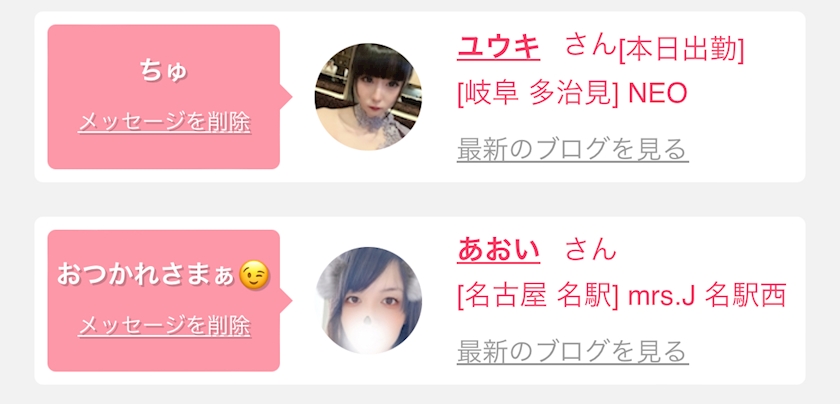840x404 pixels.
Task: Click the [岐阜 多治見] NEO shop text
Action: [572, 94]
